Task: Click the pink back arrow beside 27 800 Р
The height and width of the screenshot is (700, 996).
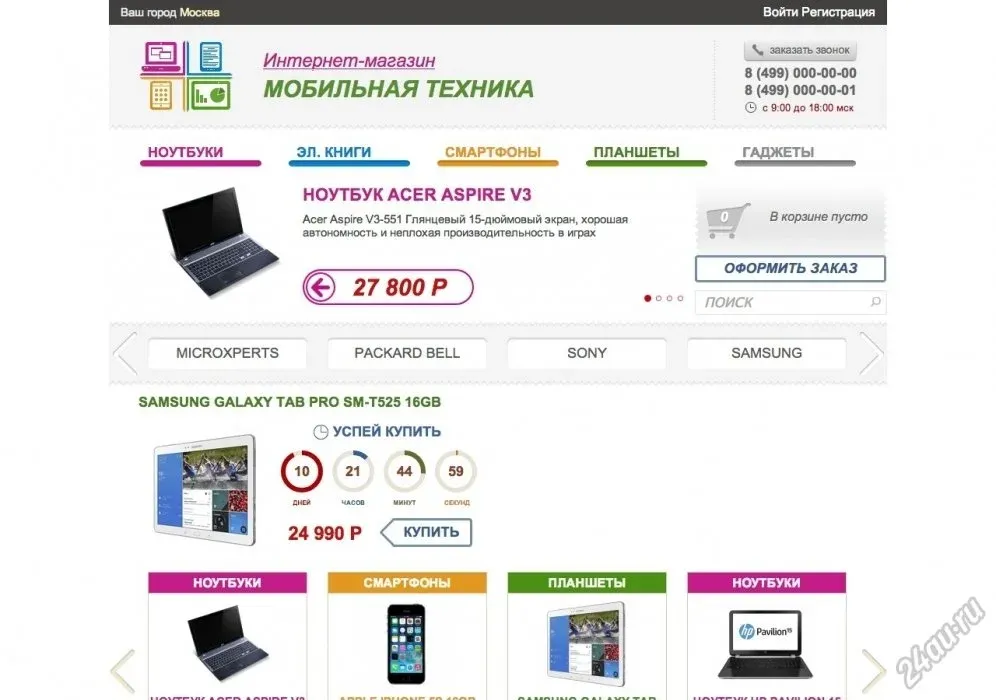Action: click(x=320, y=287)
